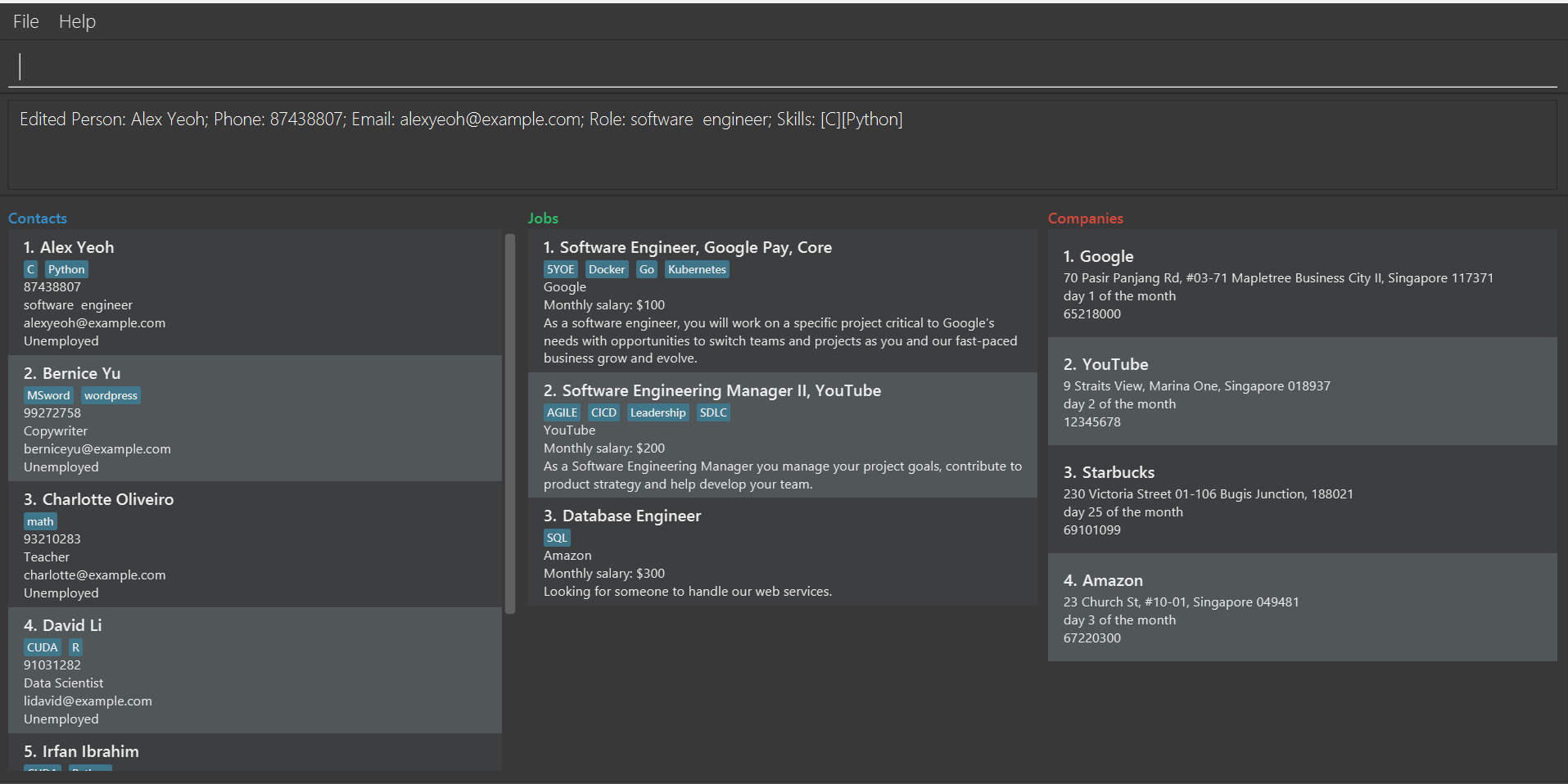Select job 'Software Engineer, Google Pay, Core'
The width and height of the screenshot is (1568, 784).
point(688,247)
